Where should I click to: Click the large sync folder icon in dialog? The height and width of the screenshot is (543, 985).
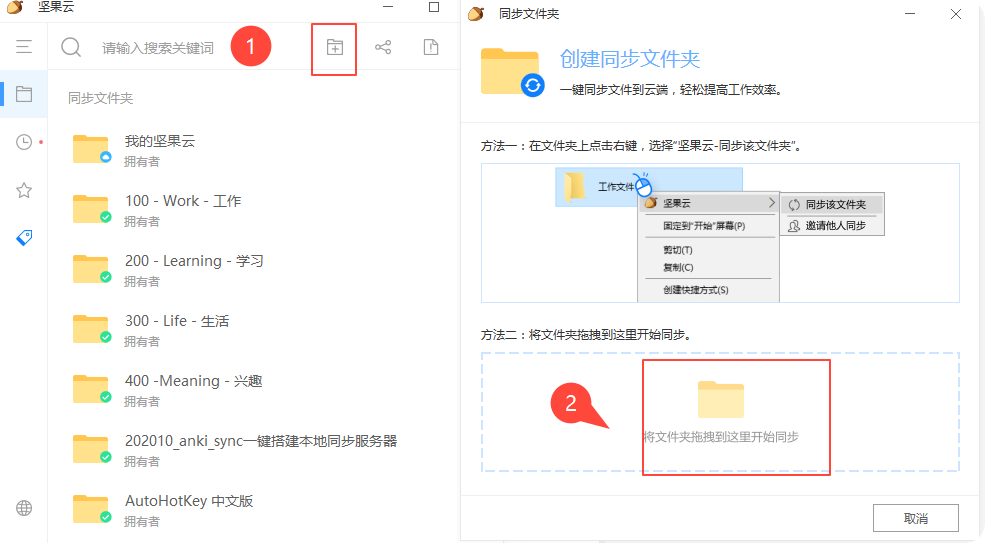pos(512,72)
